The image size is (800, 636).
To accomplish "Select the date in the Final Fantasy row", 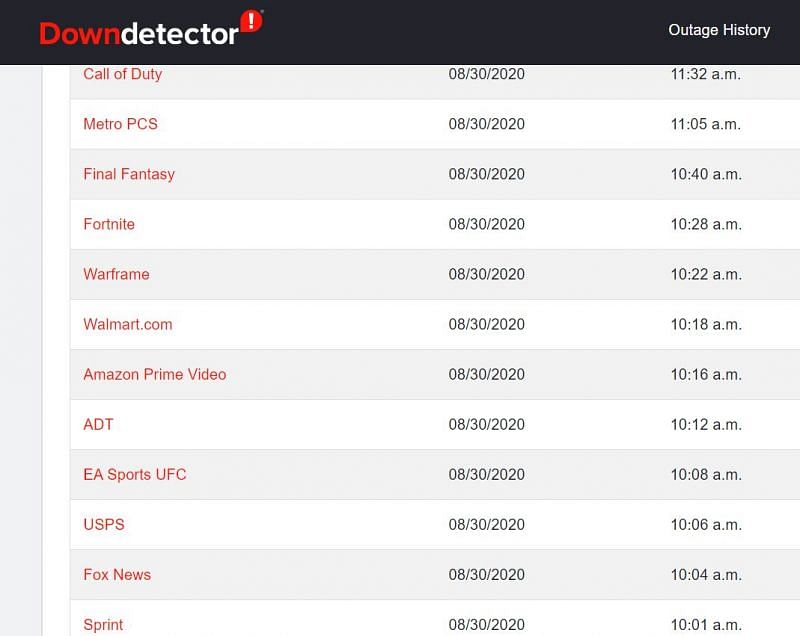I will point(487,174).
